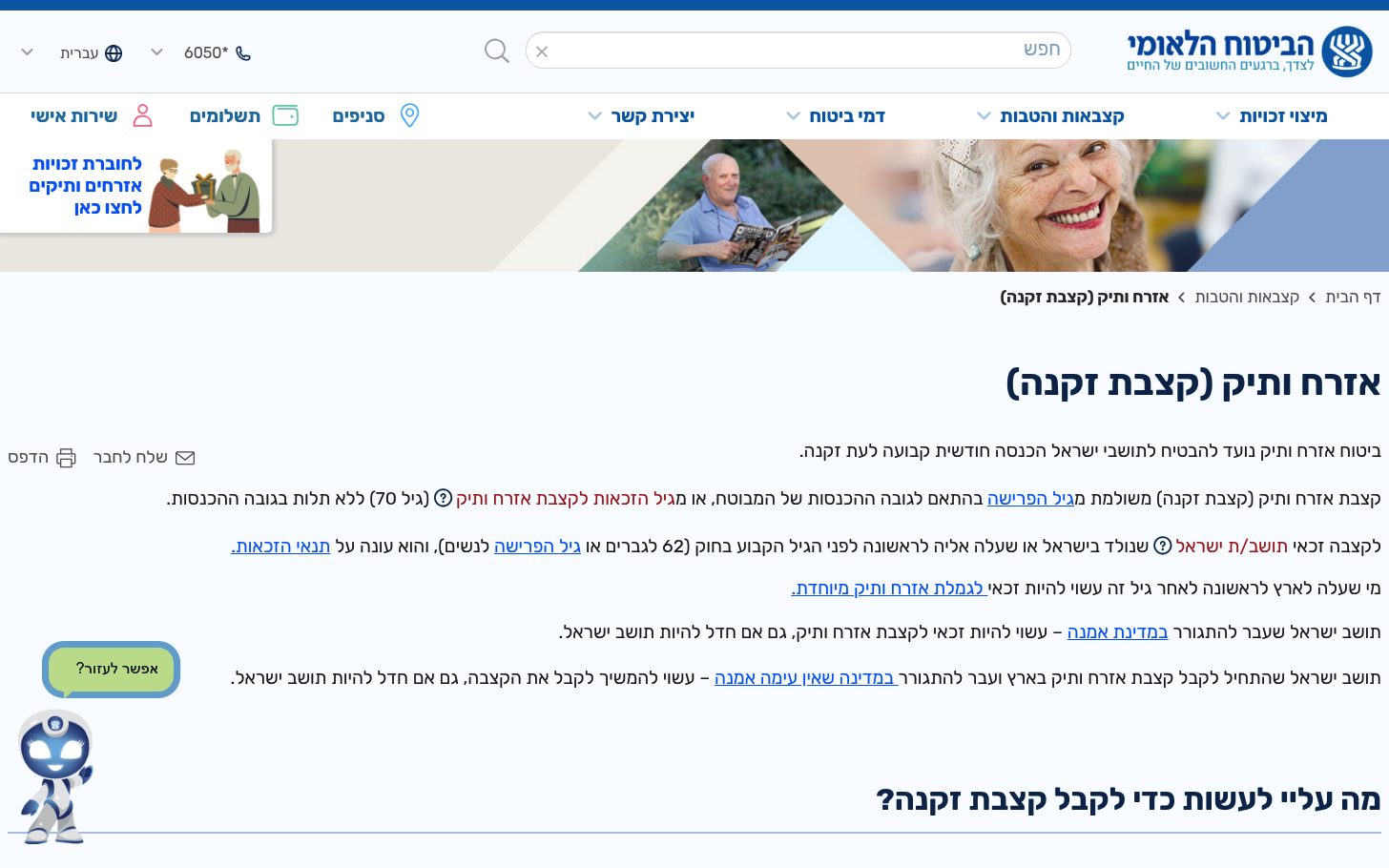Click help icon beside גיל הזכאות לקצבת אזרח ותיק
1389x868 pixels.
pyautogui.click(x=443, y=498)
